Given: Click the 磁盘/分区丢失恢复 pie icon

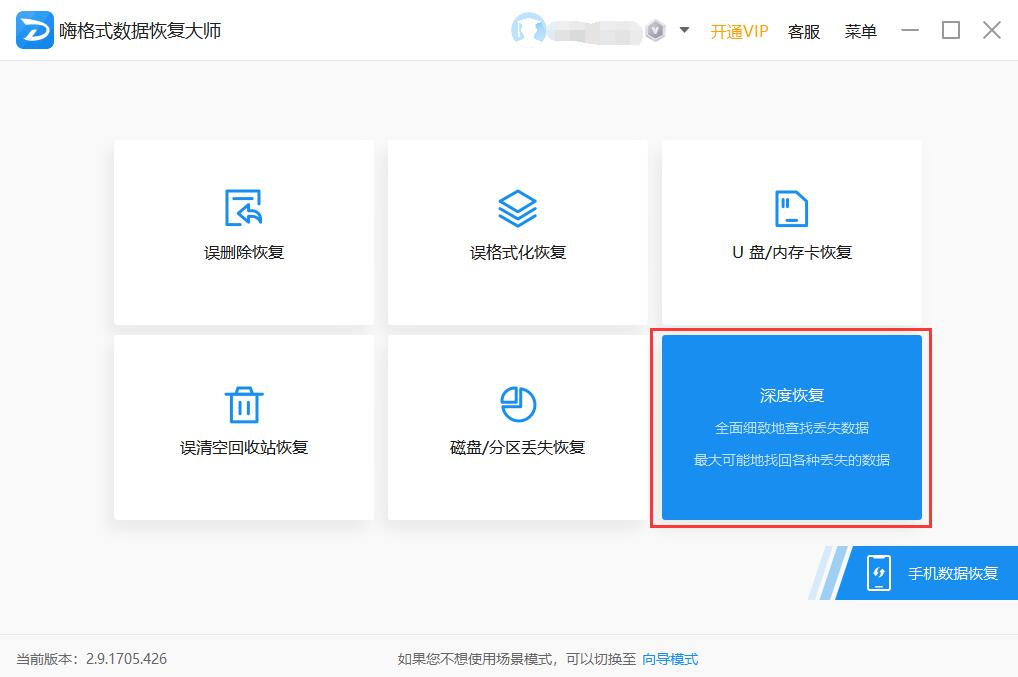Looking at the screenshot, I should click(518, 404).
